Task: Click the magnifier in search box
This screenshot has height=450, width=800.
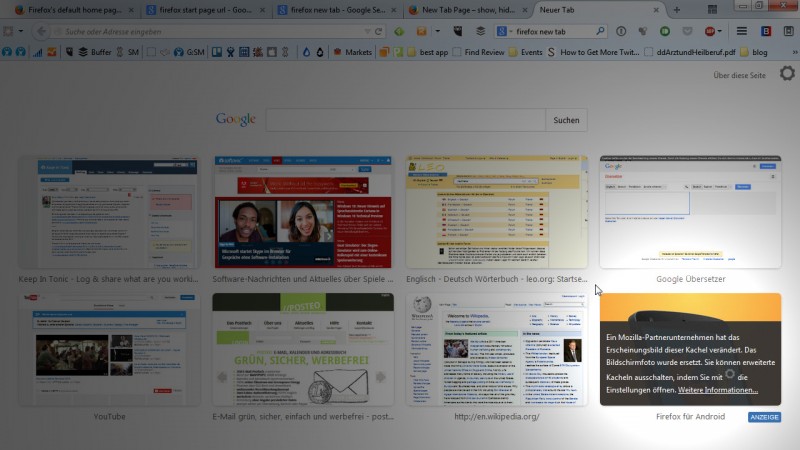Action: click(600, 32)
